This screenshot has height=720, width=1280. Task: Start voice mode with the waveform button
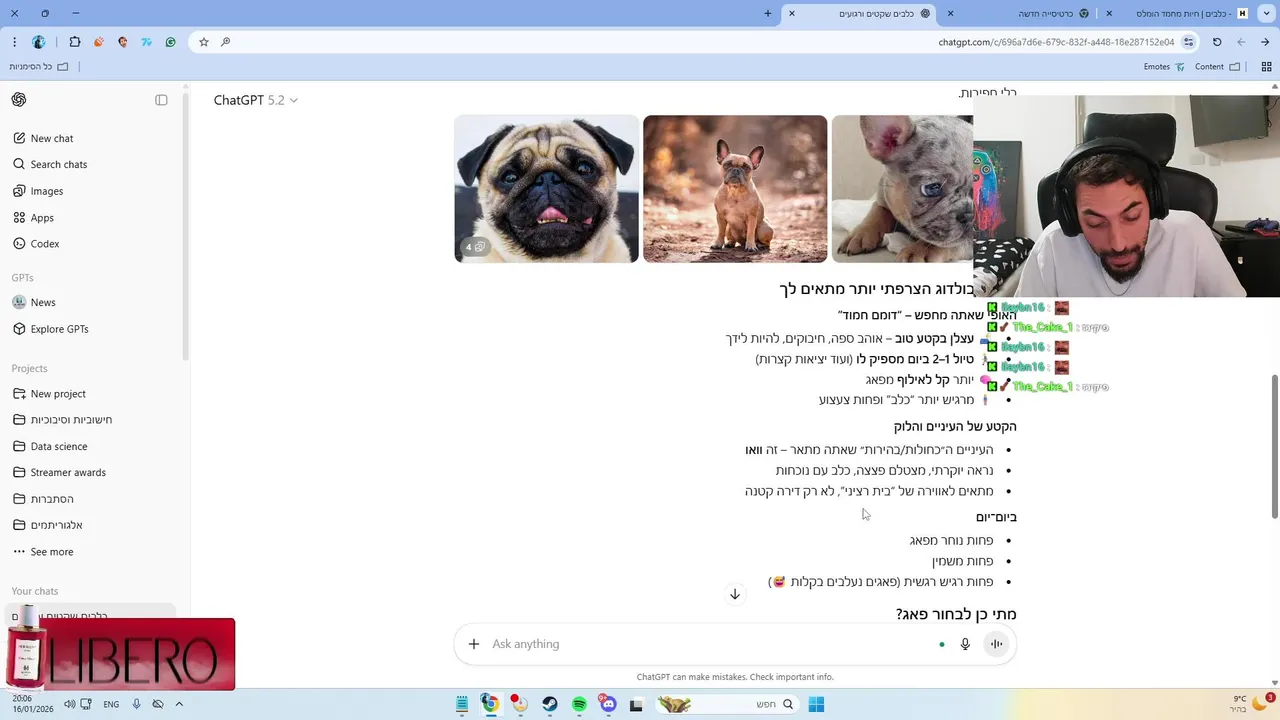996,644
